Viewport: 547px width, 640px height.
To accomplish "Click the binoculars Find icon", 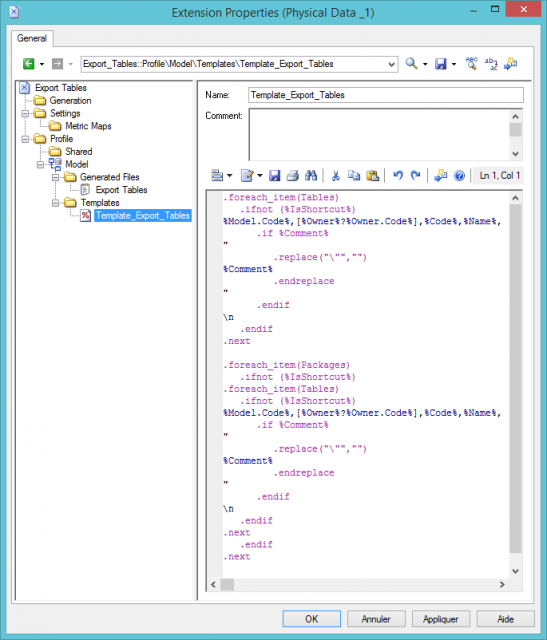I will [311, 176].
